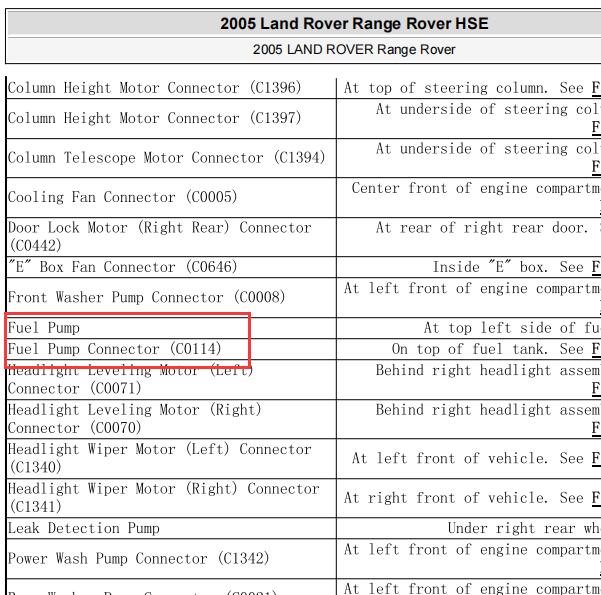Click 'On top of fuel tank' location text
The height and width of the screenshot is (595, 601).
(x=470, y=349)
